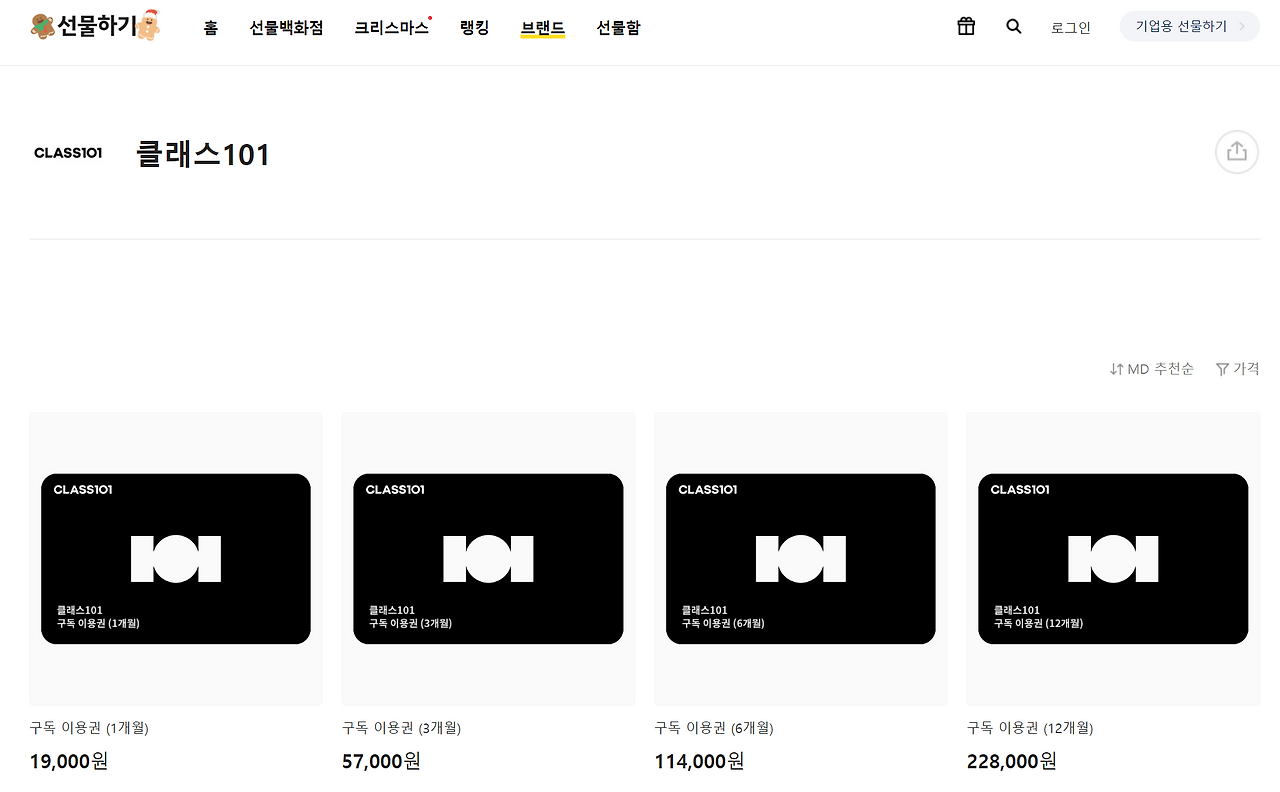Image resolution: width=1280 pixels, height=792 pixels.
Task: Open the 선물함 menu
Action: pos(618,28)
